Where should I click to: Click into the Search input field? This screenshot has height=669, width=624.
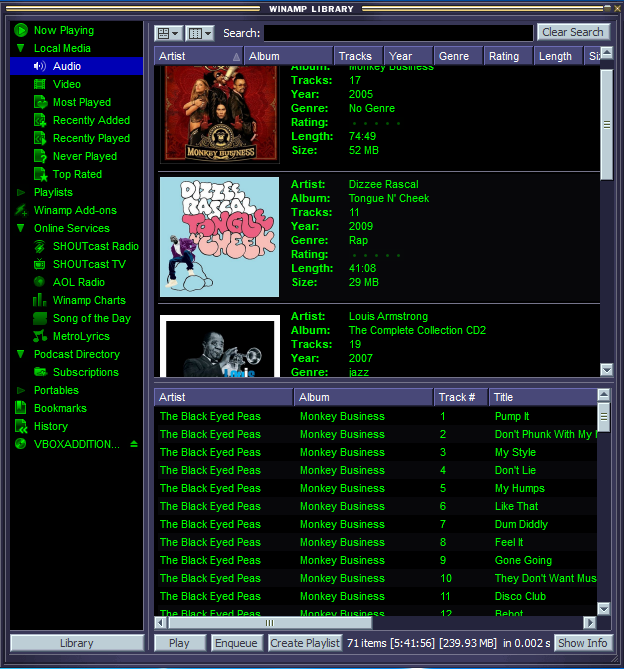(x=398, y=33)
